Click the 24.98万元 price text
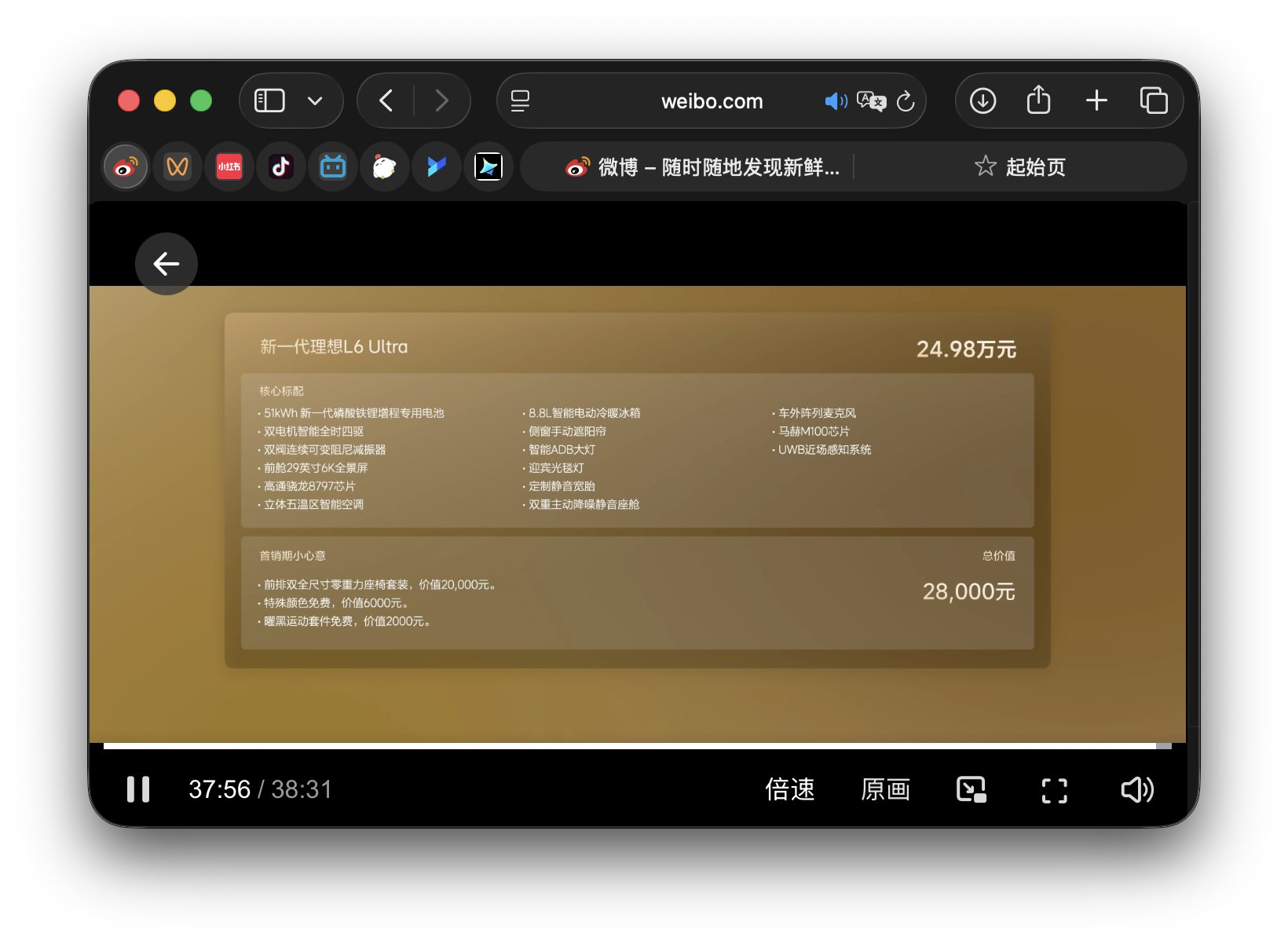This screenshot has width=1288, height=944. 966,349
